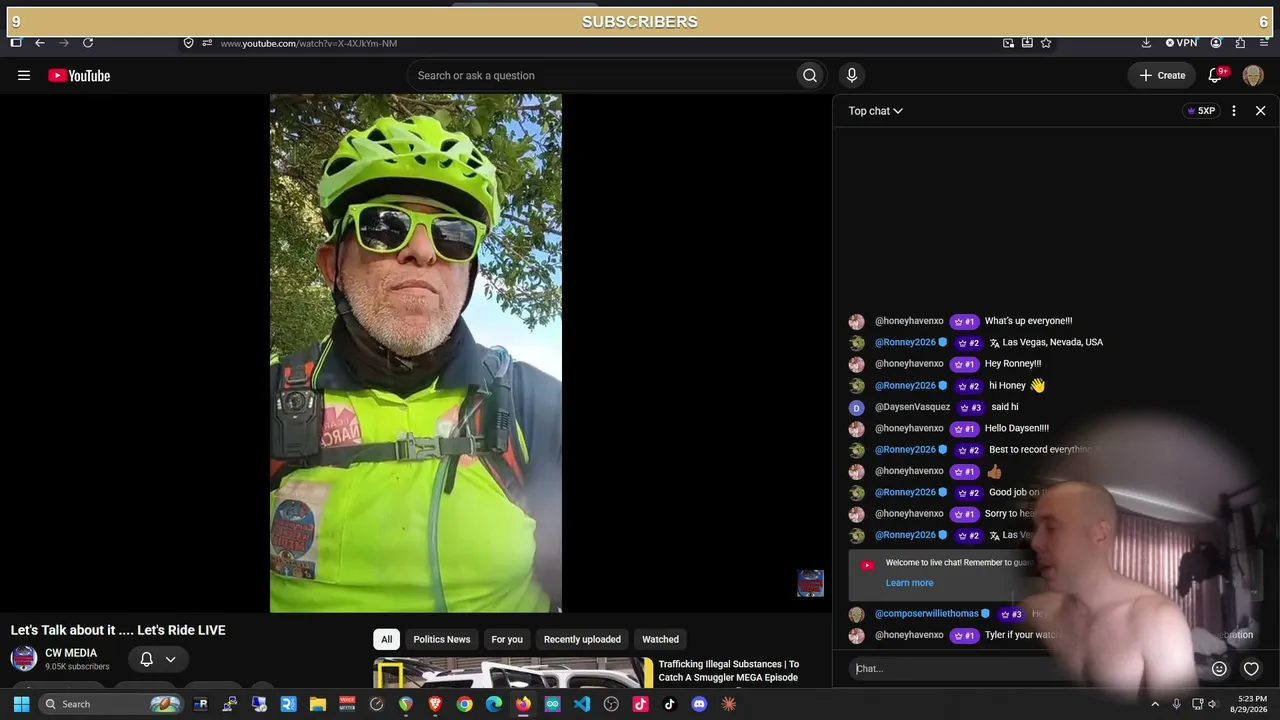Open the browser VPN panel

pos(1181,43)
